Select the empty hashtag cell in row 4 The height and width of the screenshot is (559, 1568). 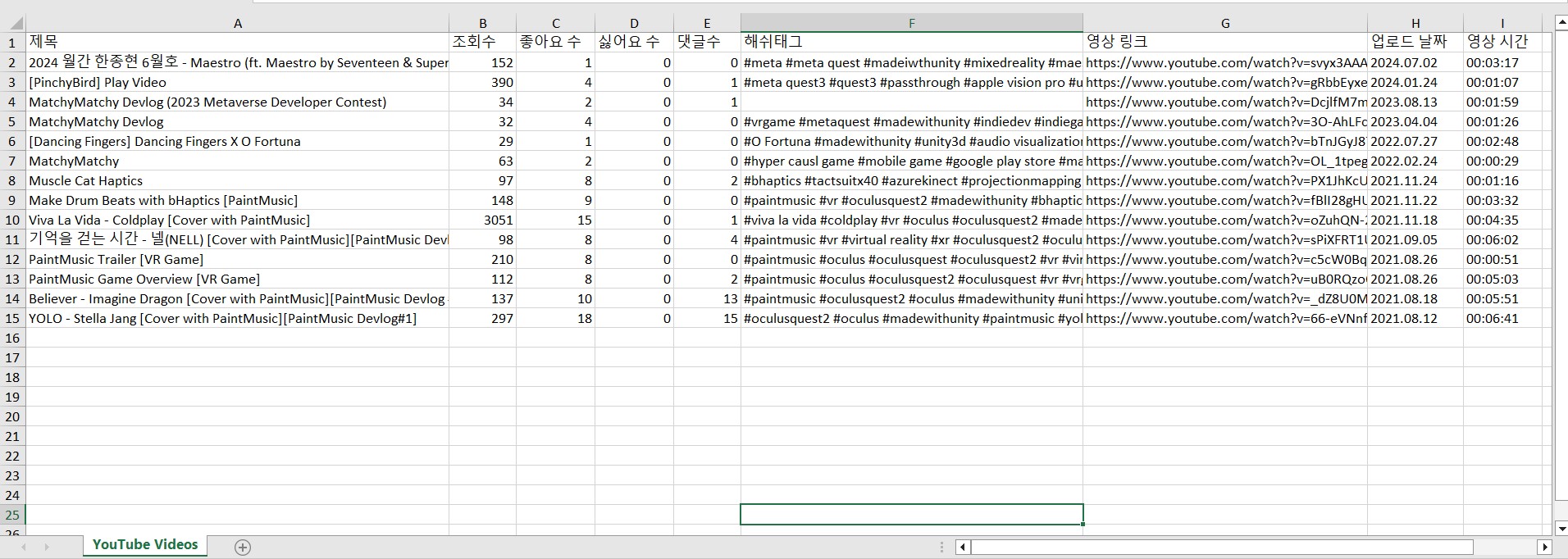[911, 102]
